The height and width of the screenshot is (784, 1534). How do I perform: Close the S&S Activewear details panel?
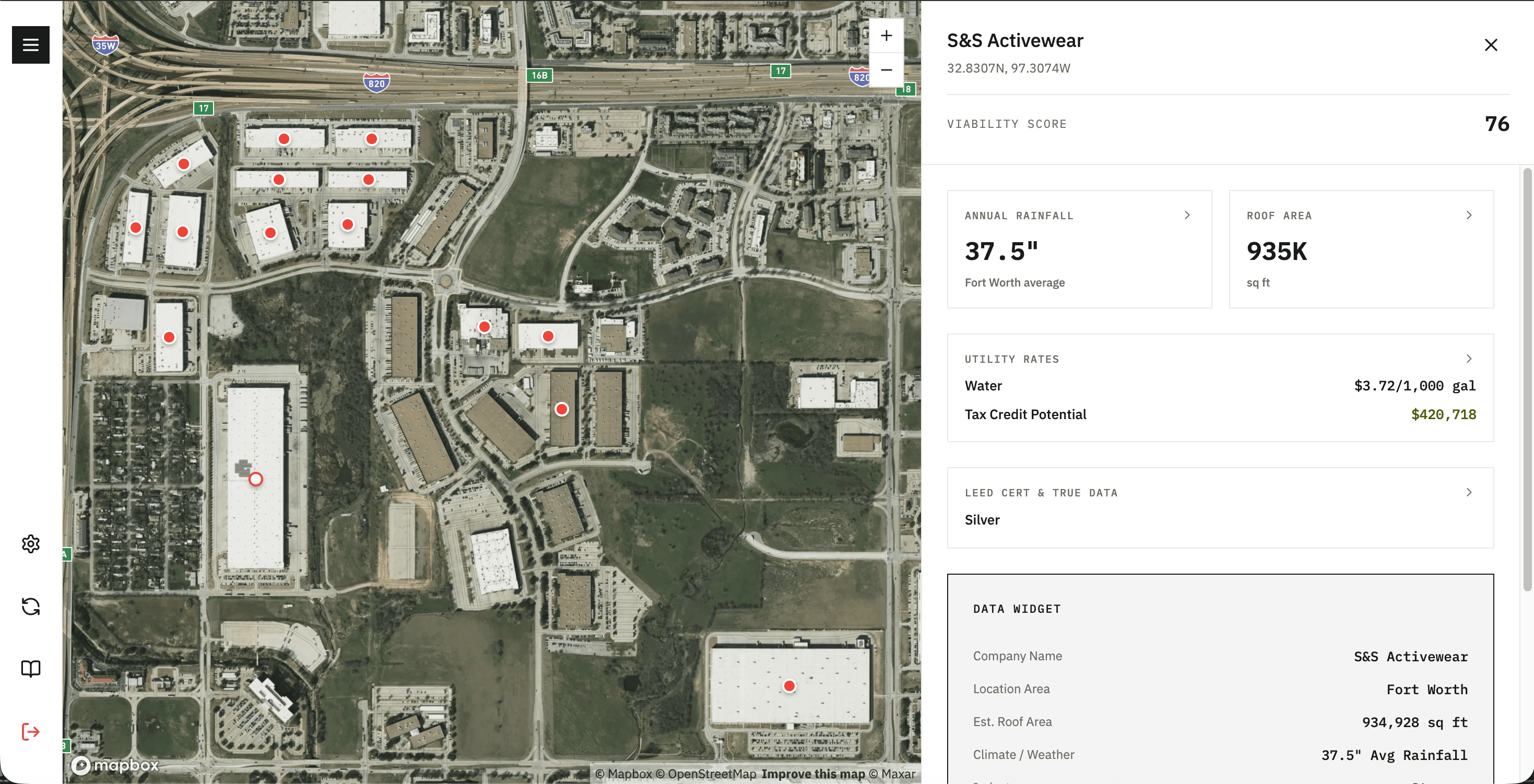tap(1491, 45)
